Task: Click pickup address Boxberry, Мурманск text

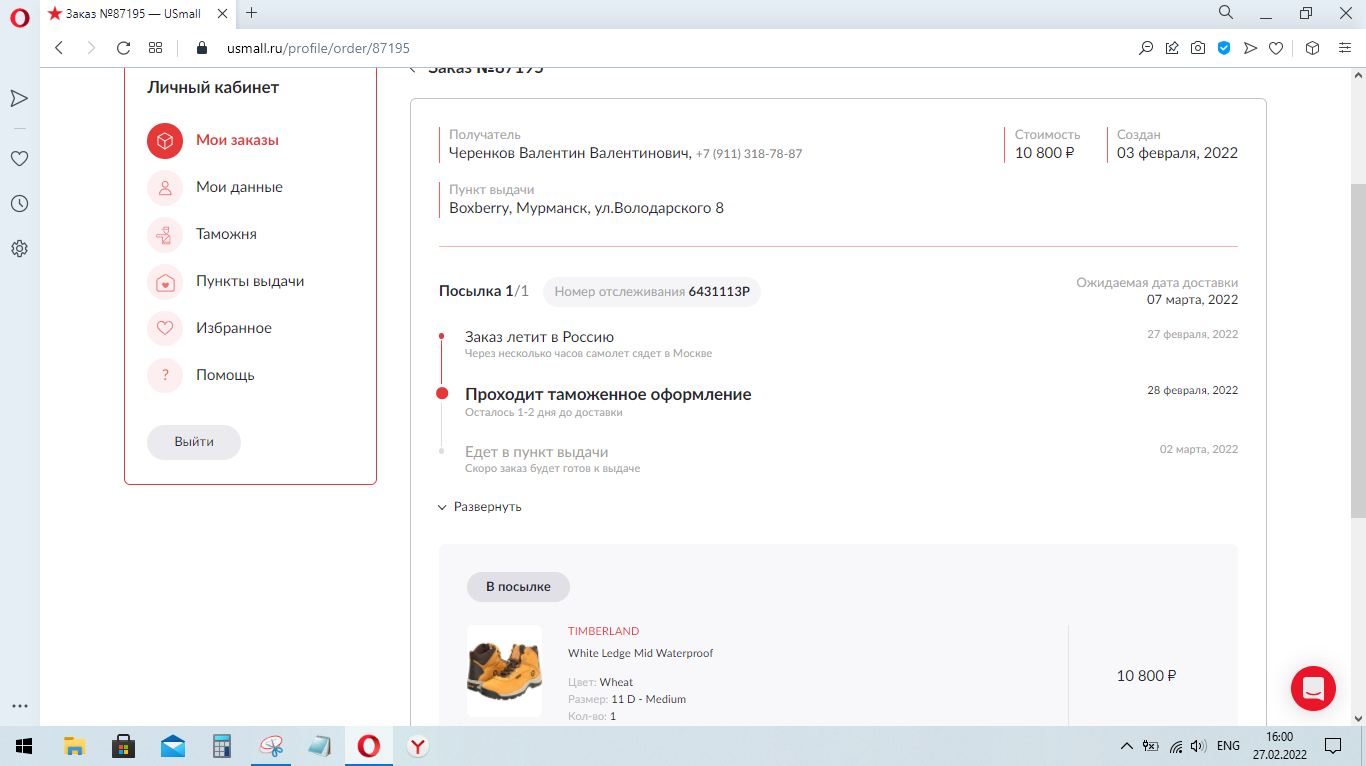Action: pos(586,208)
